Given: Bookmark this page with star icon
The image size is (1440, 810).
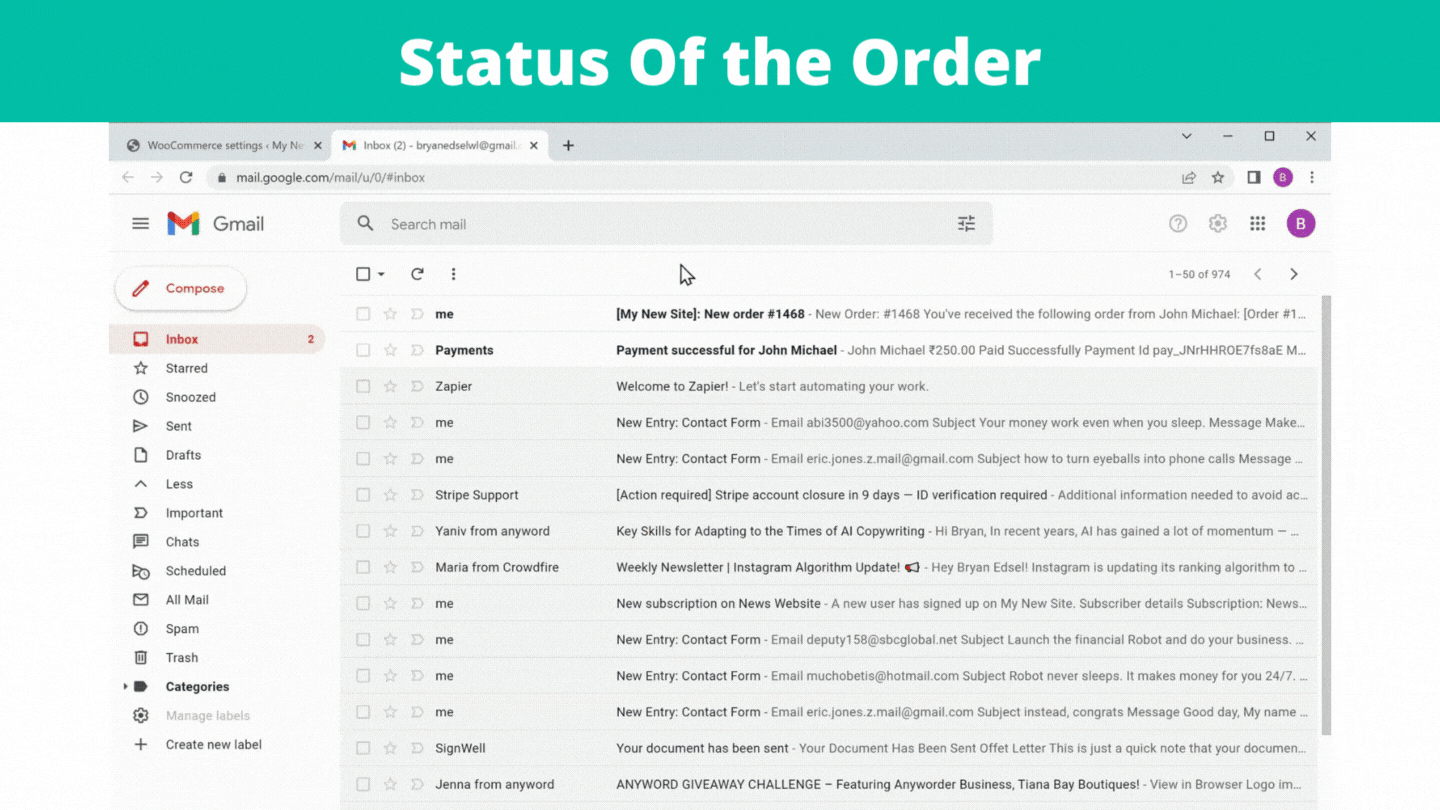Looking at the screenshot, I should click(x=1217, y=177).
